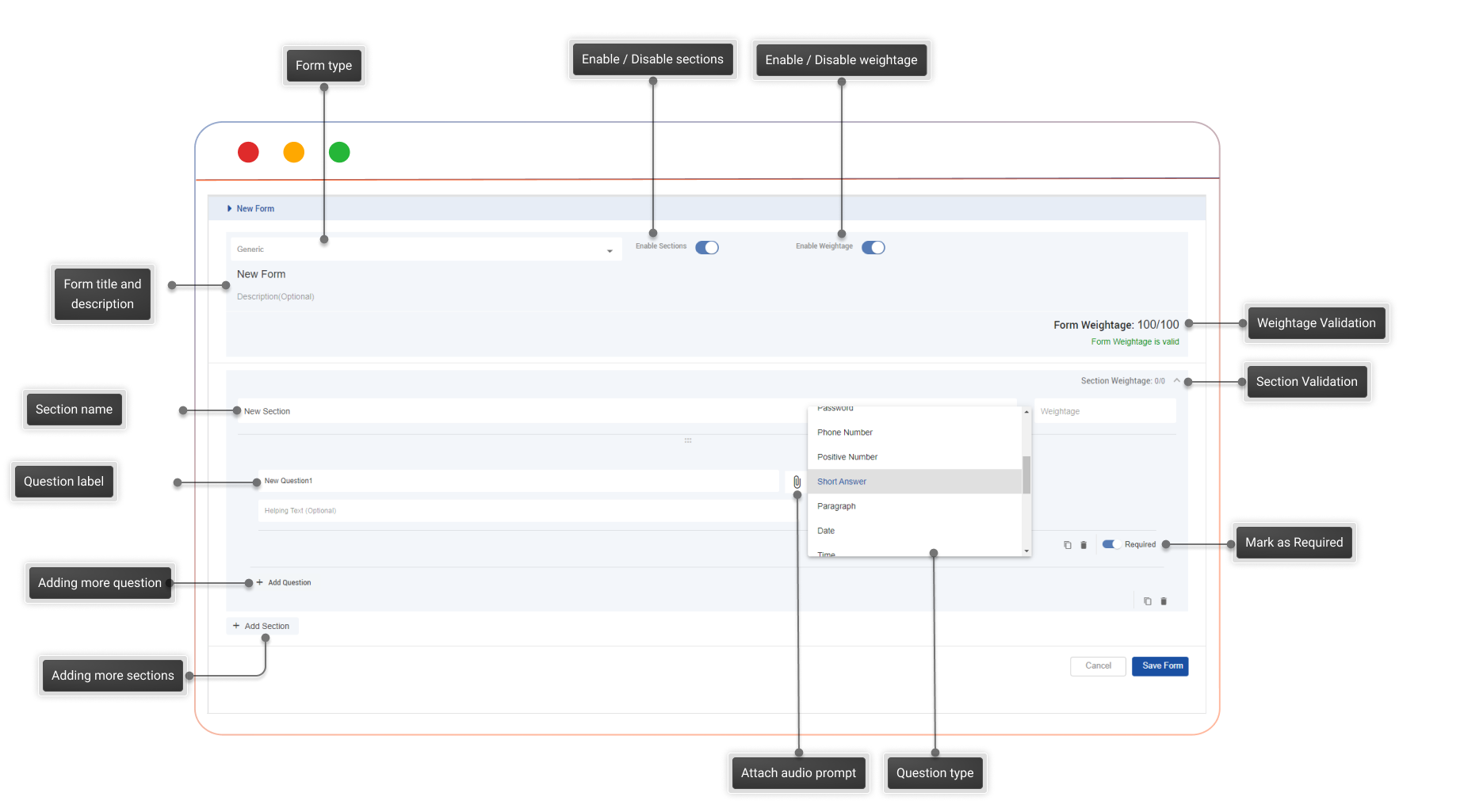Toggle the Enable Sections switch

click(x=707, y=247)
